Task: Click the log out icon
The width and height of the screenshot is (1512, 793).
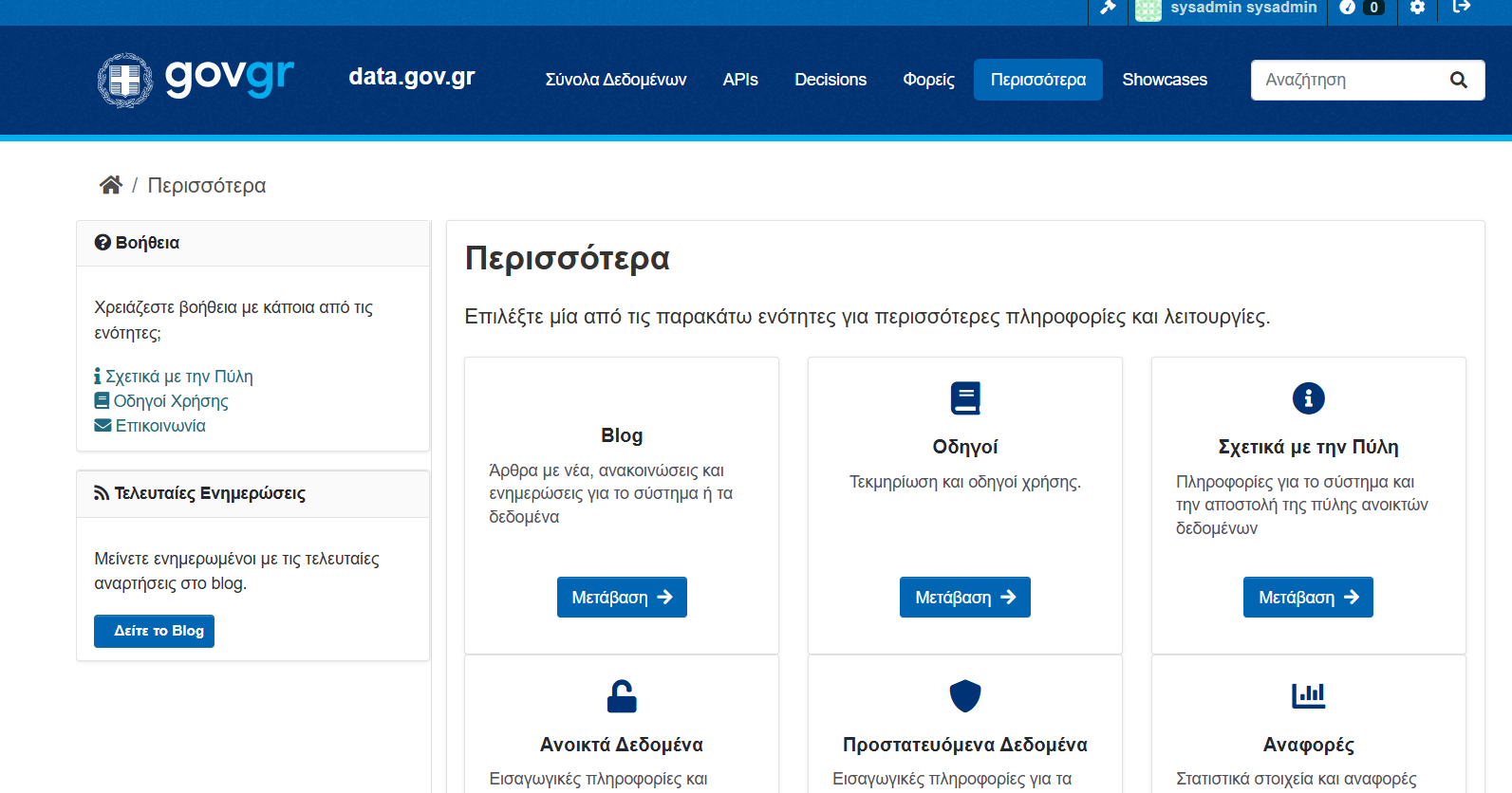Action: click(1462, 8)
